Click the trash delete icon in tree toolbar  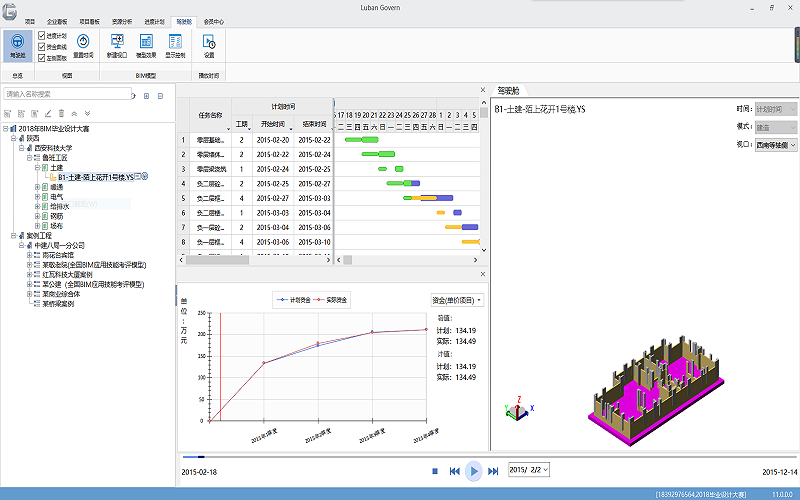[x=61, y=113]
